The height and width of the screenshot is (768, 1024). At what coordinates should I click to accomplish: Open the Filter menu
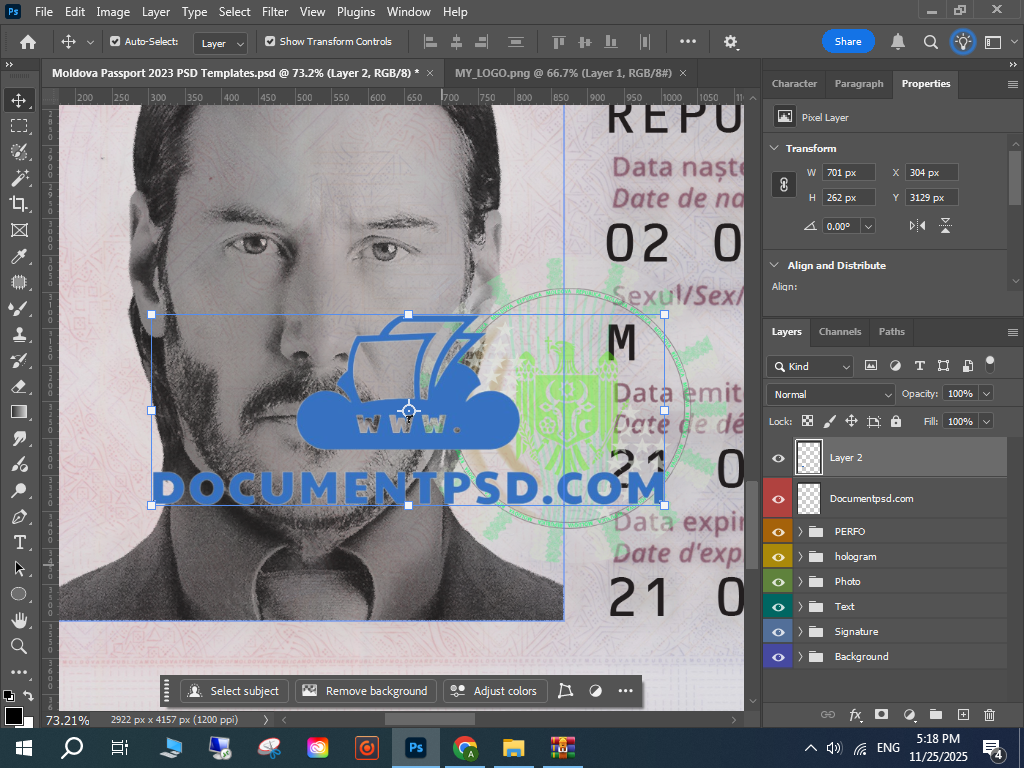coord(274,12)
